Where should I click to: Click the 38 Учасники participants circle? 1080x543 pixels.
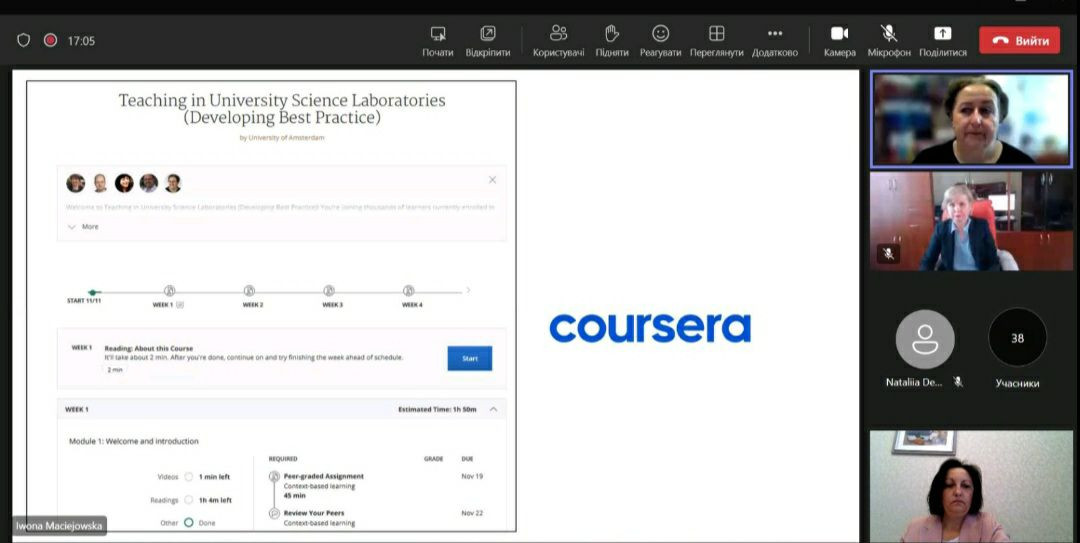tap(1017, 338)
